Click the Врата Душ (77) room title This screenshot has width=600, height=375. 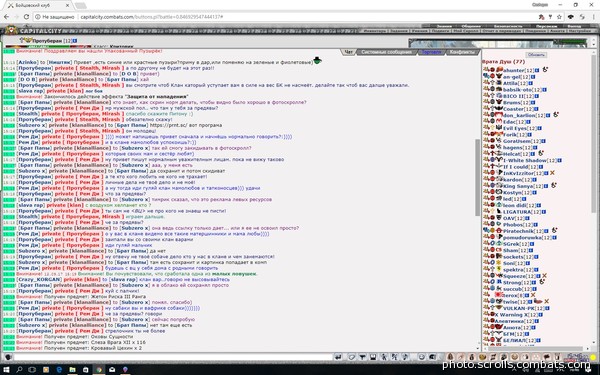tap(503, 61)
